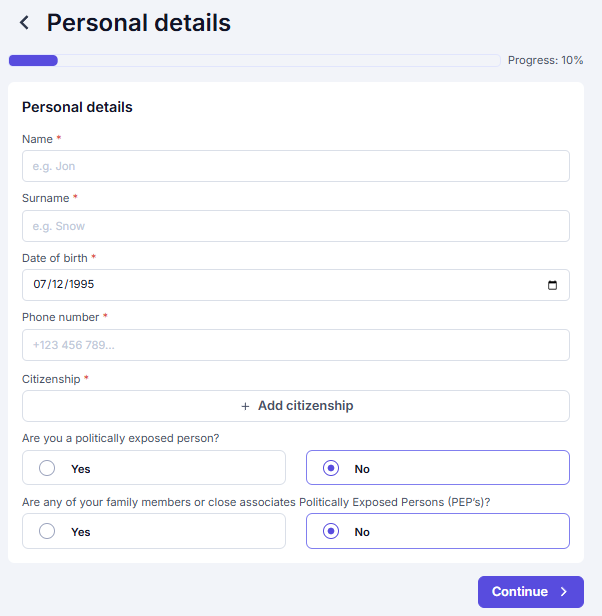Image resolution: width=602 pixels, height=616 pixels.
Task: Click the month portion of birth date
Action: tap(40, 284)
